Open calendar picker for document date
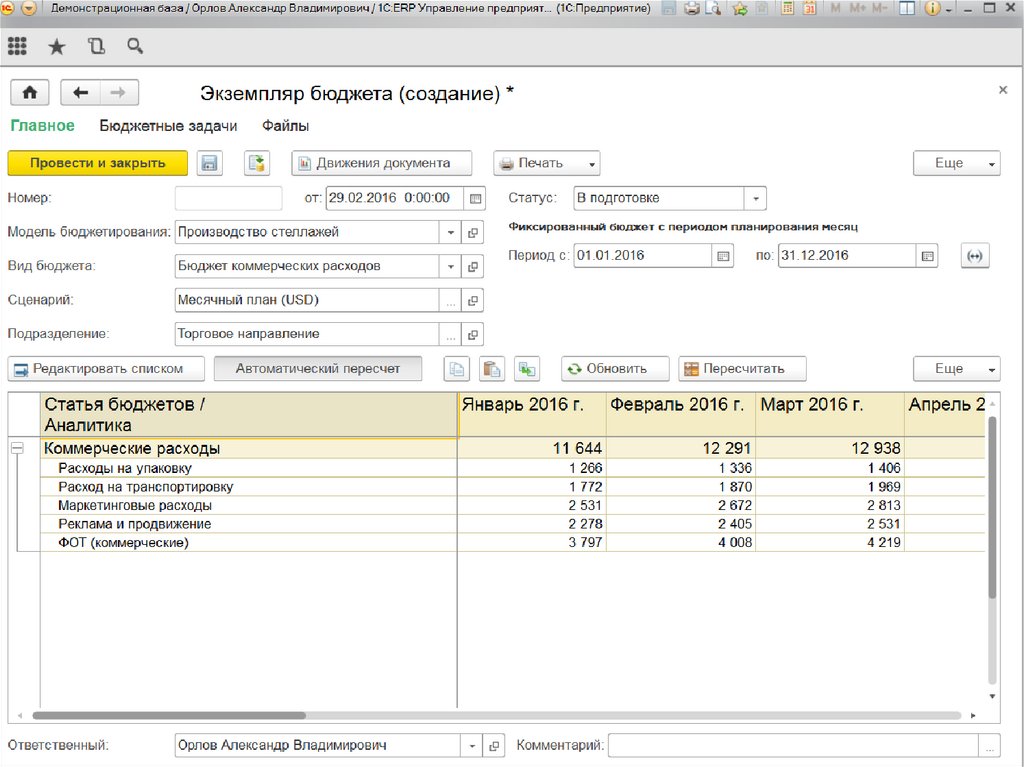The height and width of the screenshot is (767, 1024). (476, 198)
